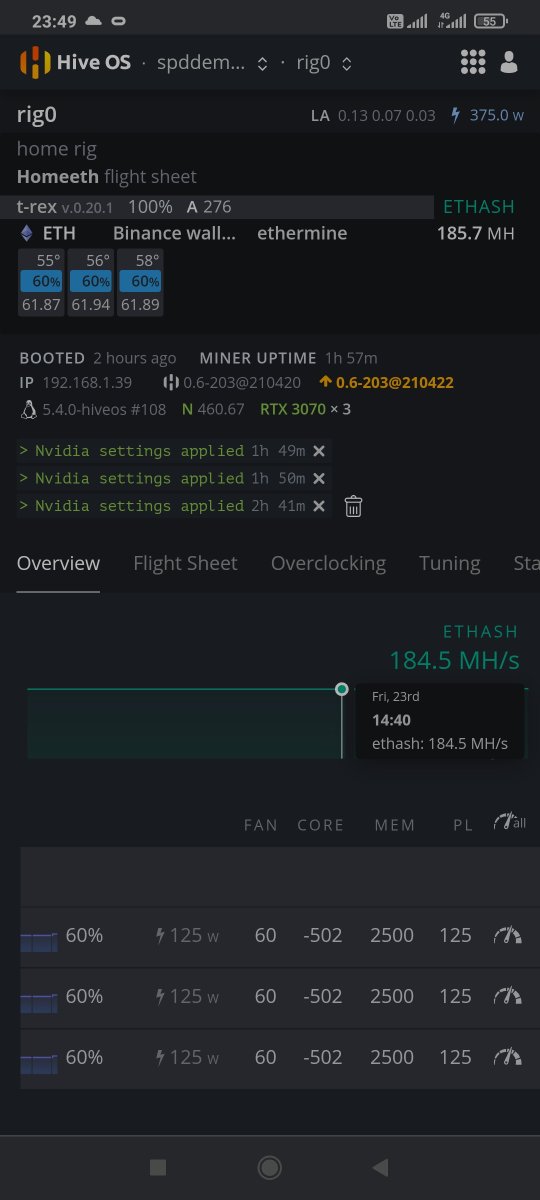
Task: Click the Binance wallet name
Action: coord(175,233)
